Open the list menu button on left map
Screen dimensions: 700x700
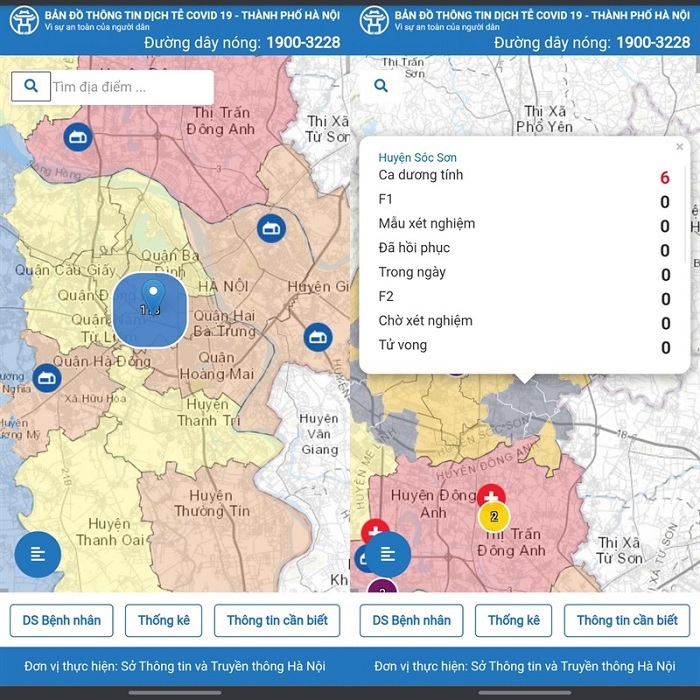click(x=38, y=554)
